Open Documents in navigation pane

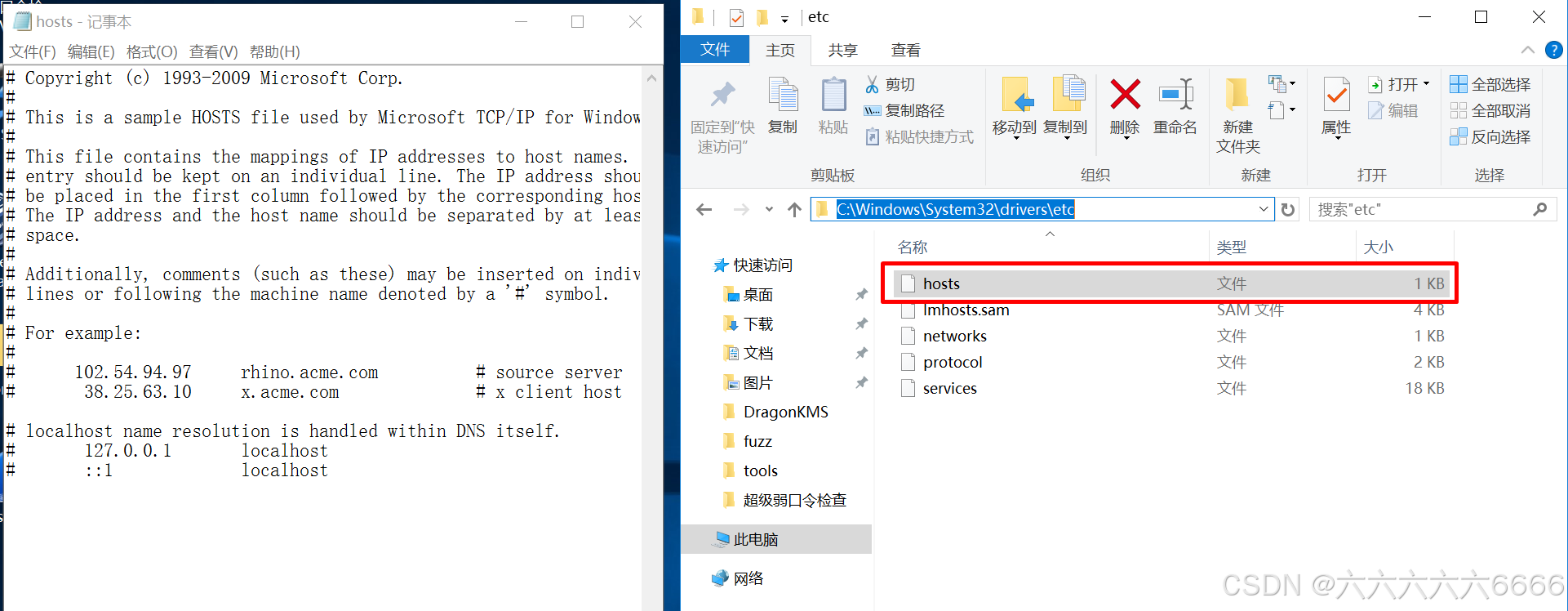click(748, 354)
